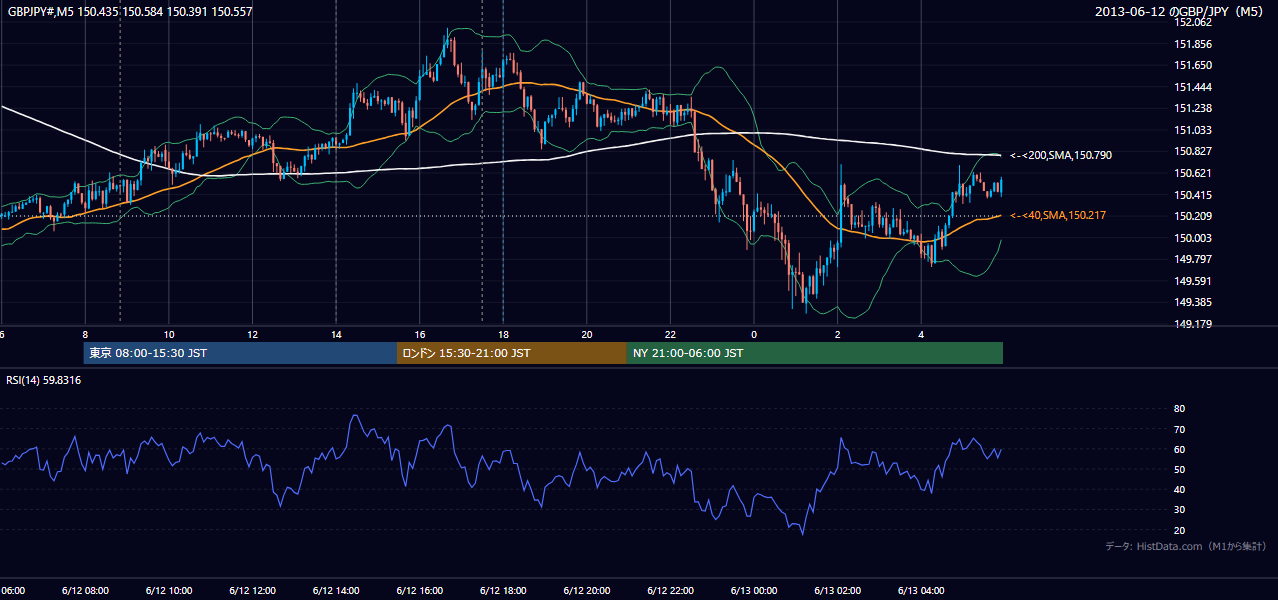Image resolution: width=1278 pixels, height=600 pixels.
Task: Click the 151.650 price axis value
Action: pos(1194,65)
